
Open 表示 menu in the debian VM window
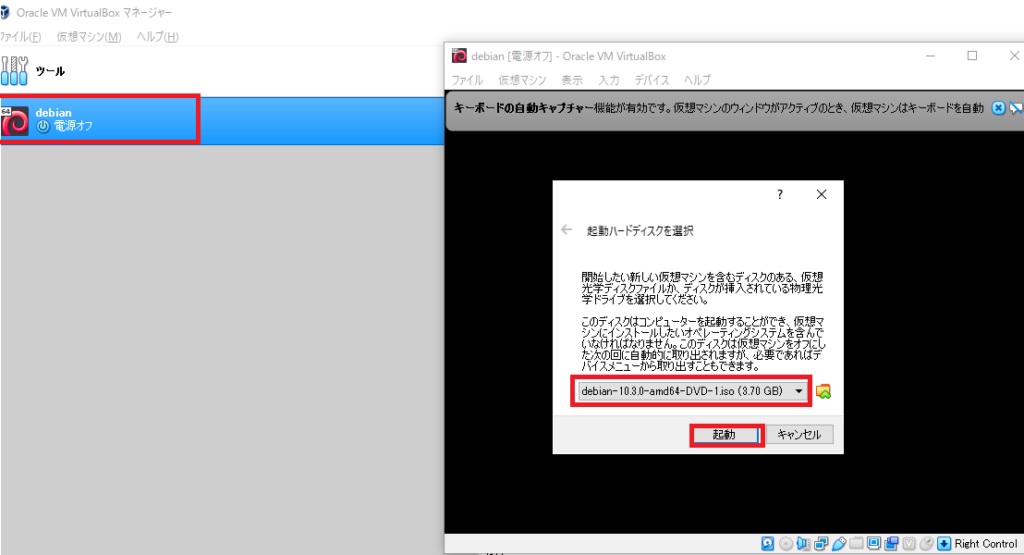[x=572, y=80]
